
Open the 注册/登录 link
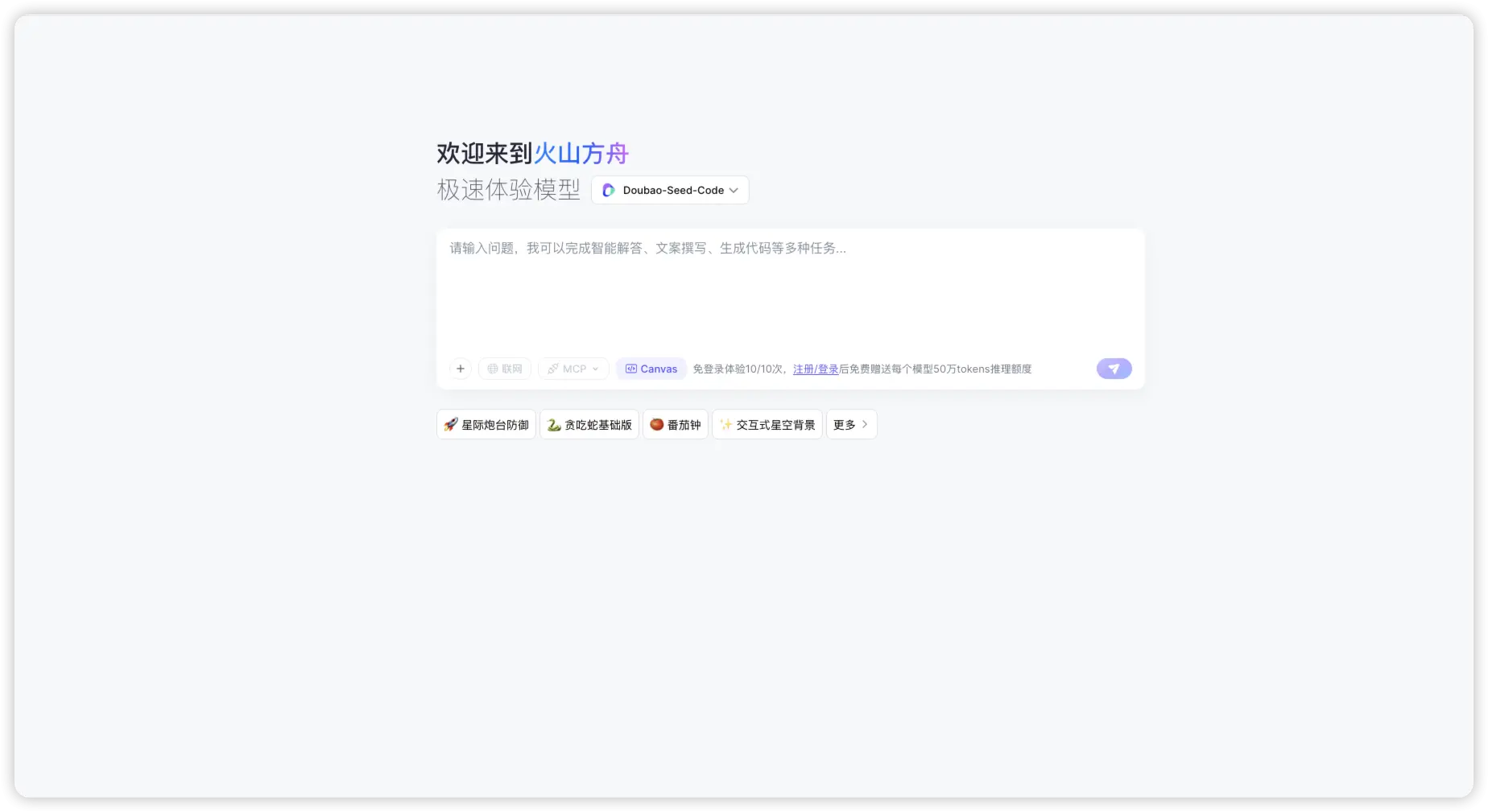(x=814, y=369)
